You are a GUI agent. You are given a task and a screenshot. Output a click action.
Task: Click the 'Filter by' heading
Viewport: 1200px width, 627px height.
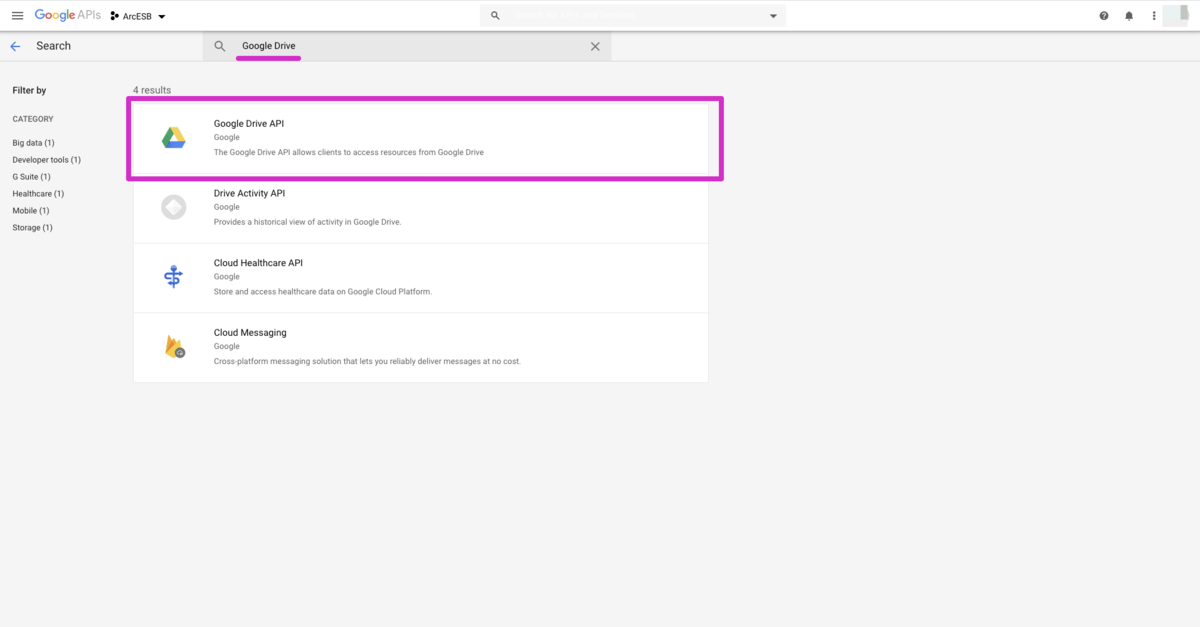coord(29,90)
